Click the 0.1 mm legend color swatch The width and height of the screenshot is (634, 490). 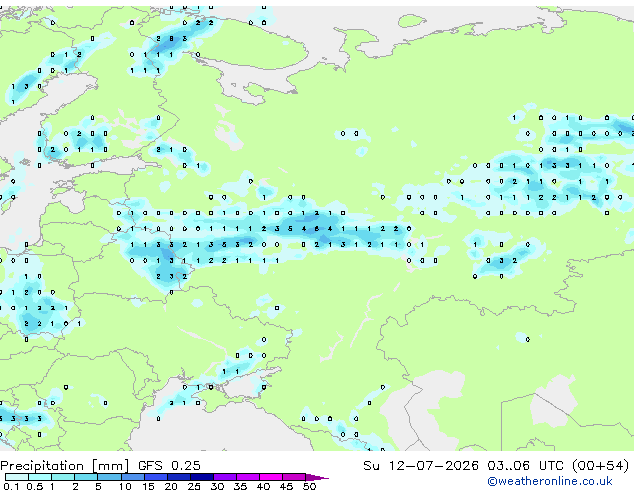coord(17,477)
